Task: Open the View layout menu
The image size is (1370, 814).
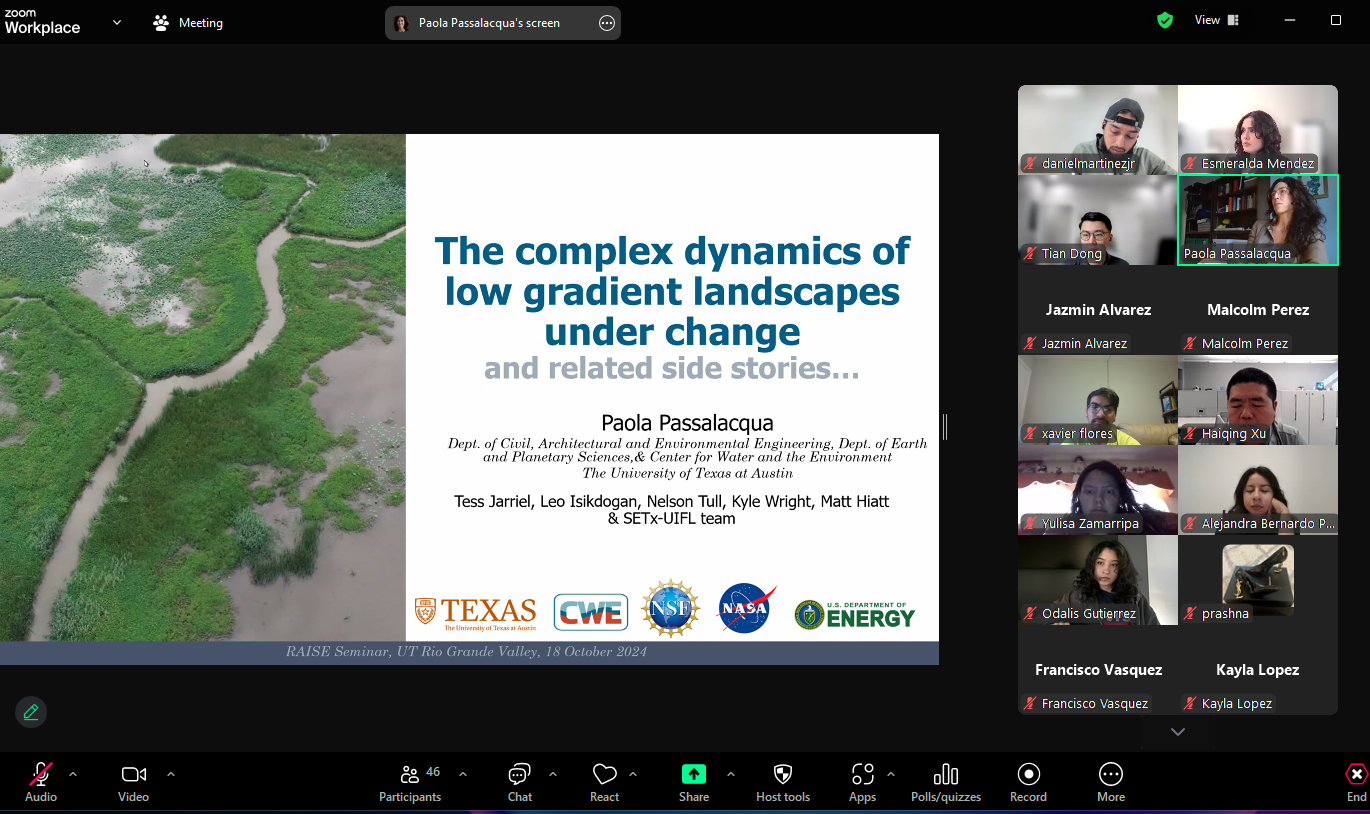Action: pyautogui.click(x=1216, y=20)
